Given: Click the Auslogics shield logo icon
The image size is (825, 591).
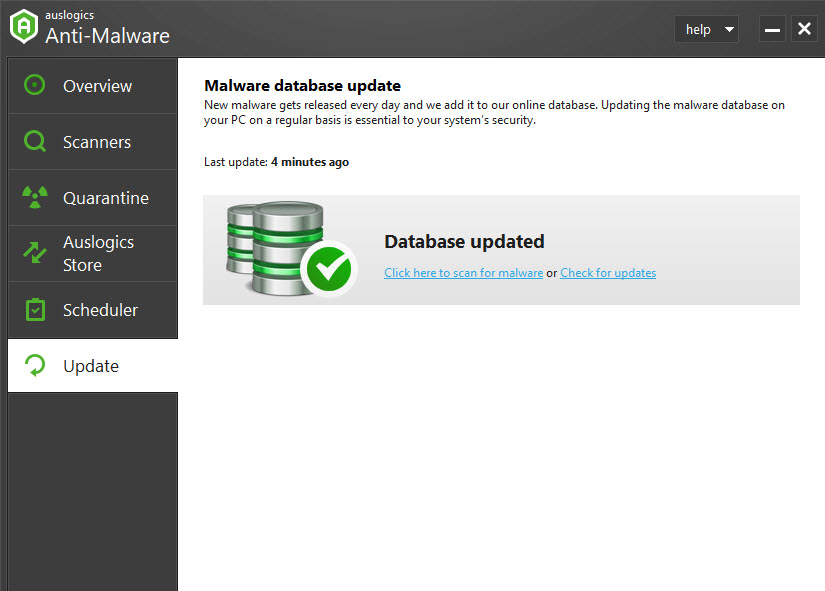Looking at the screenshot, I should 24,26.
